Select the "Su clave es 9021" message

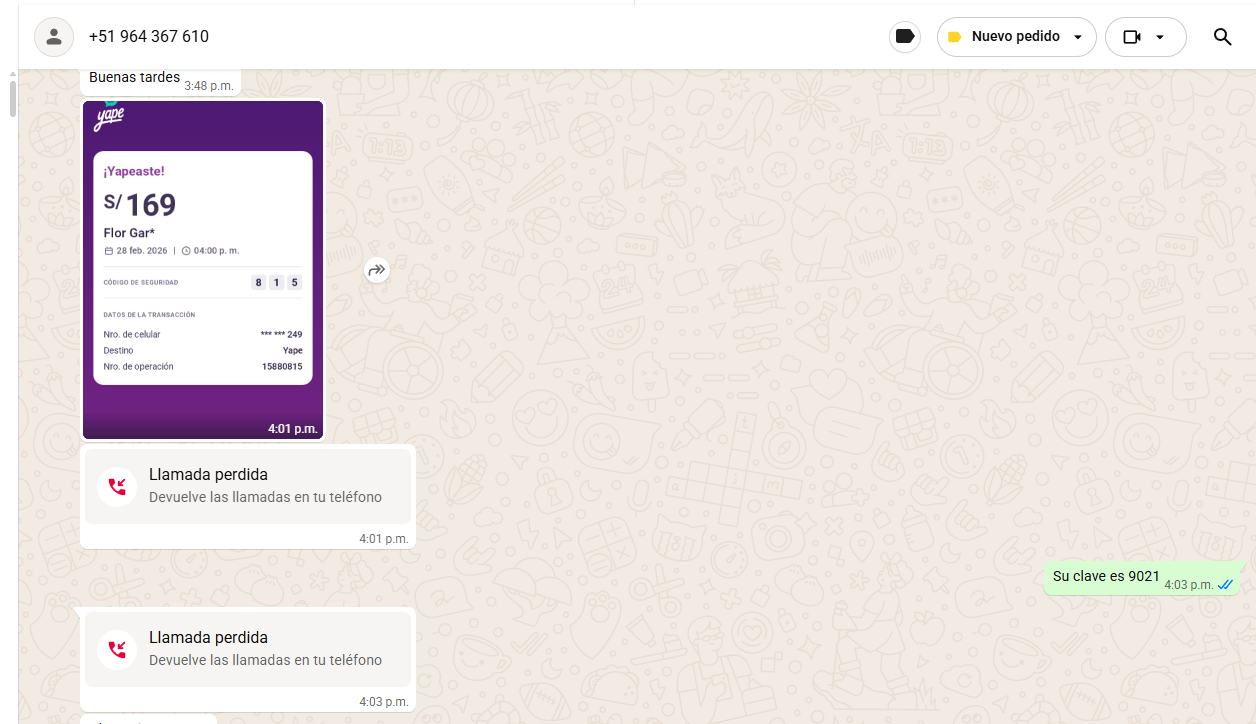(x=1106, y=577)
